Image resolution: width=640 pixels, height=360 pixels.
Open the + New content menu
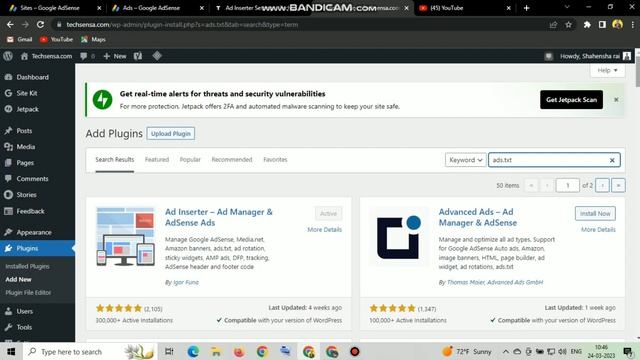point(115,56)
